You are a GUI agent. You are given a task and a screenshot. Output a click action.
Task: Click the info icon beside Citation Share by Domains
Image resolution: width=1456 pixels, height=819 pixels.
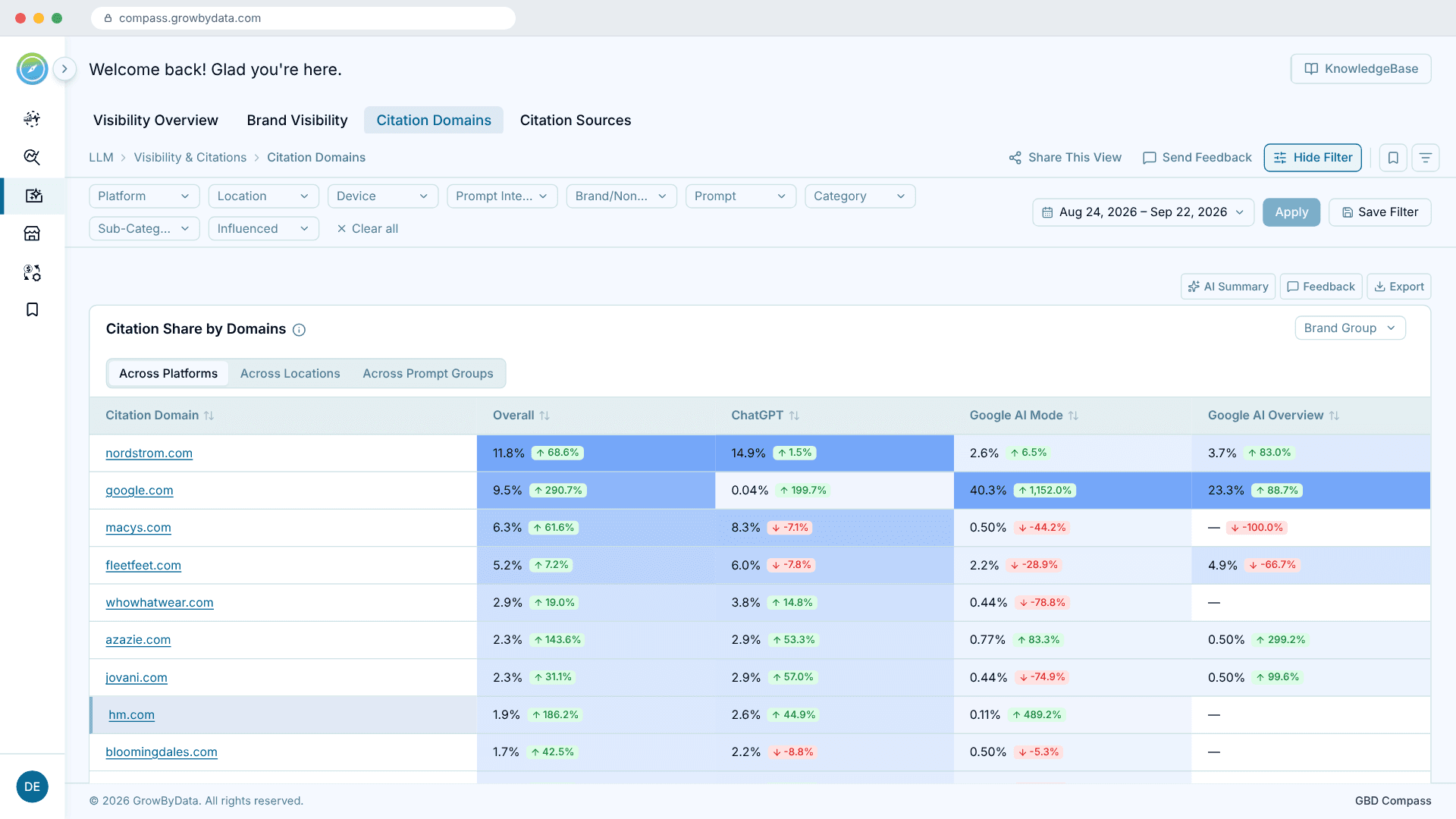(299, 330)
